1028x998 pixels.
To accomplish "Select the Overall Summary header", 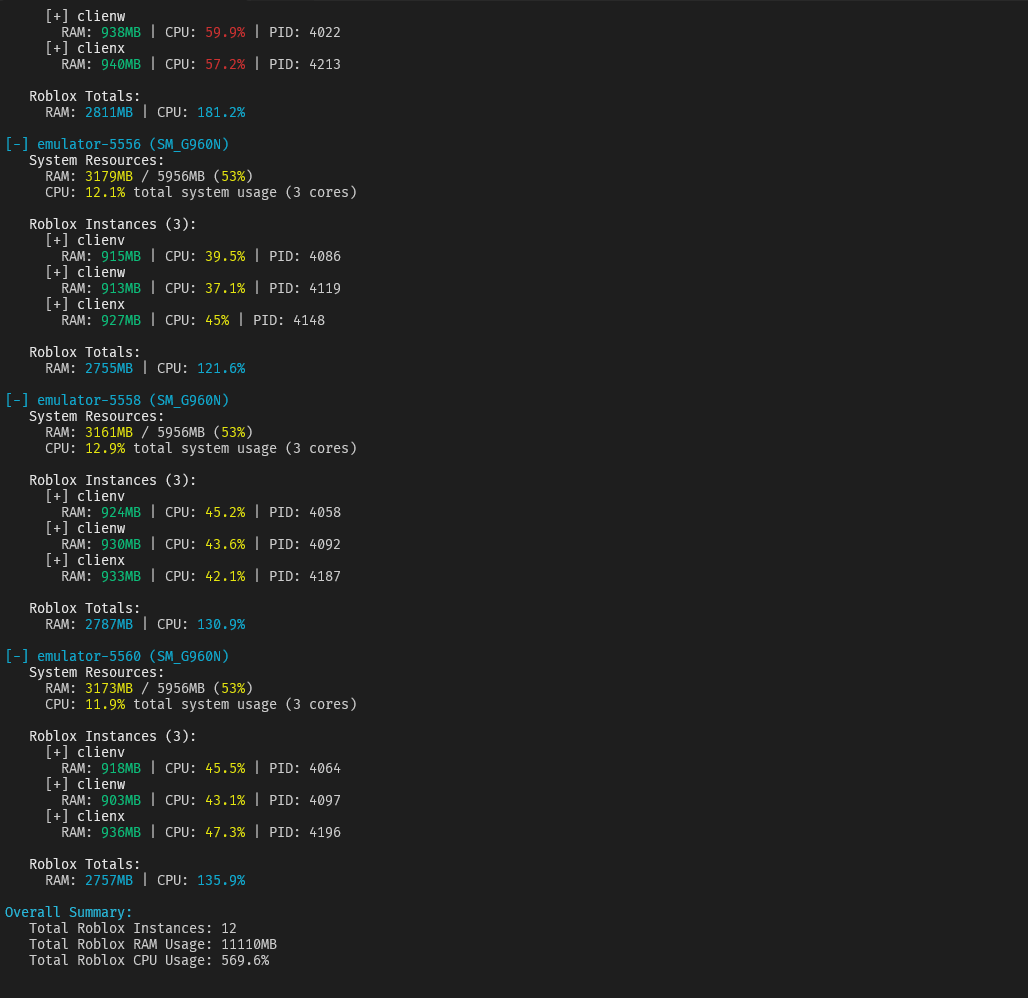I will [x=68, y=912].
